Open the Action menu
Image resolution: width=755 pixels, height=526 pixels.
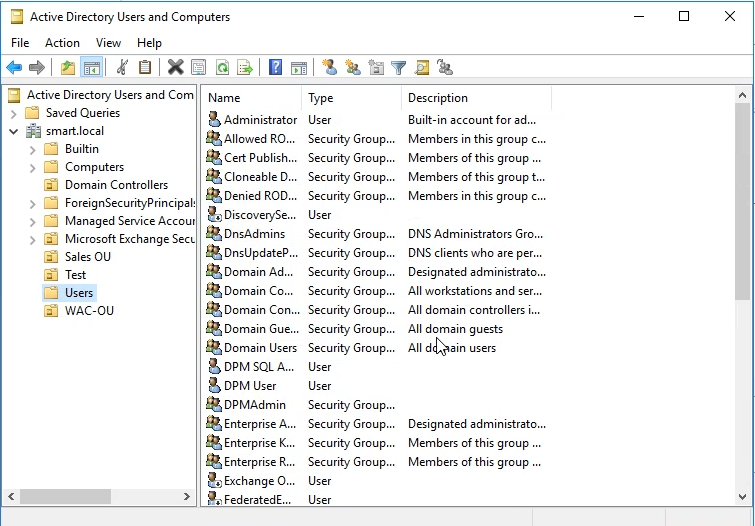point(63,43)
